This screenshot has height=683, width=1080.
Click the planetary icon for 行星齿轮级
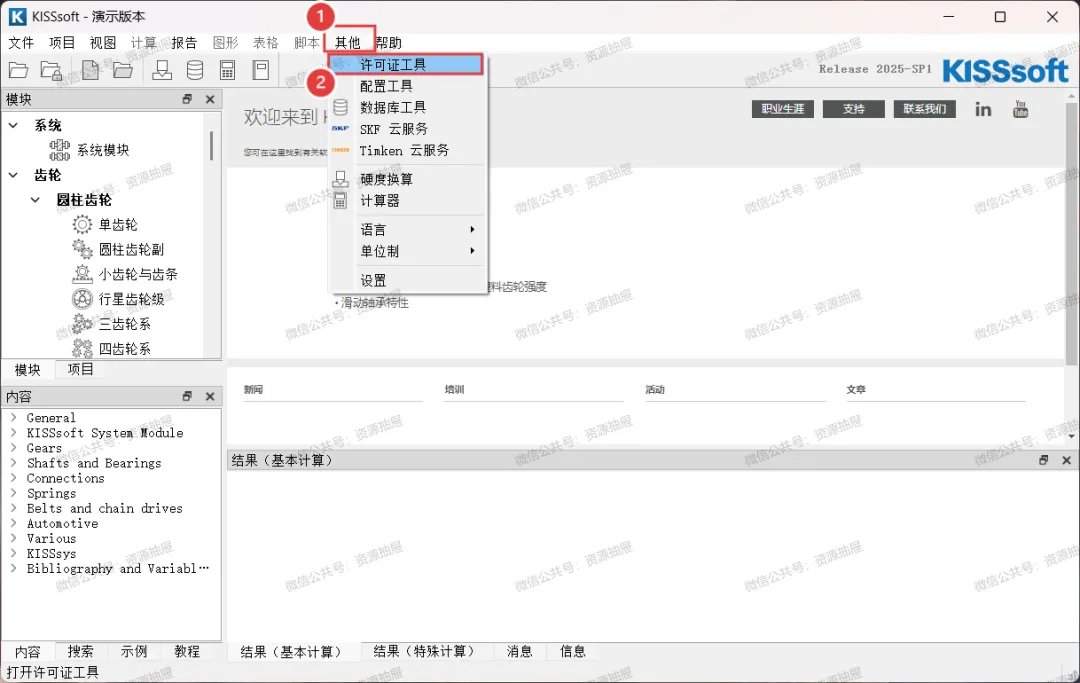[x=82, y=299]
